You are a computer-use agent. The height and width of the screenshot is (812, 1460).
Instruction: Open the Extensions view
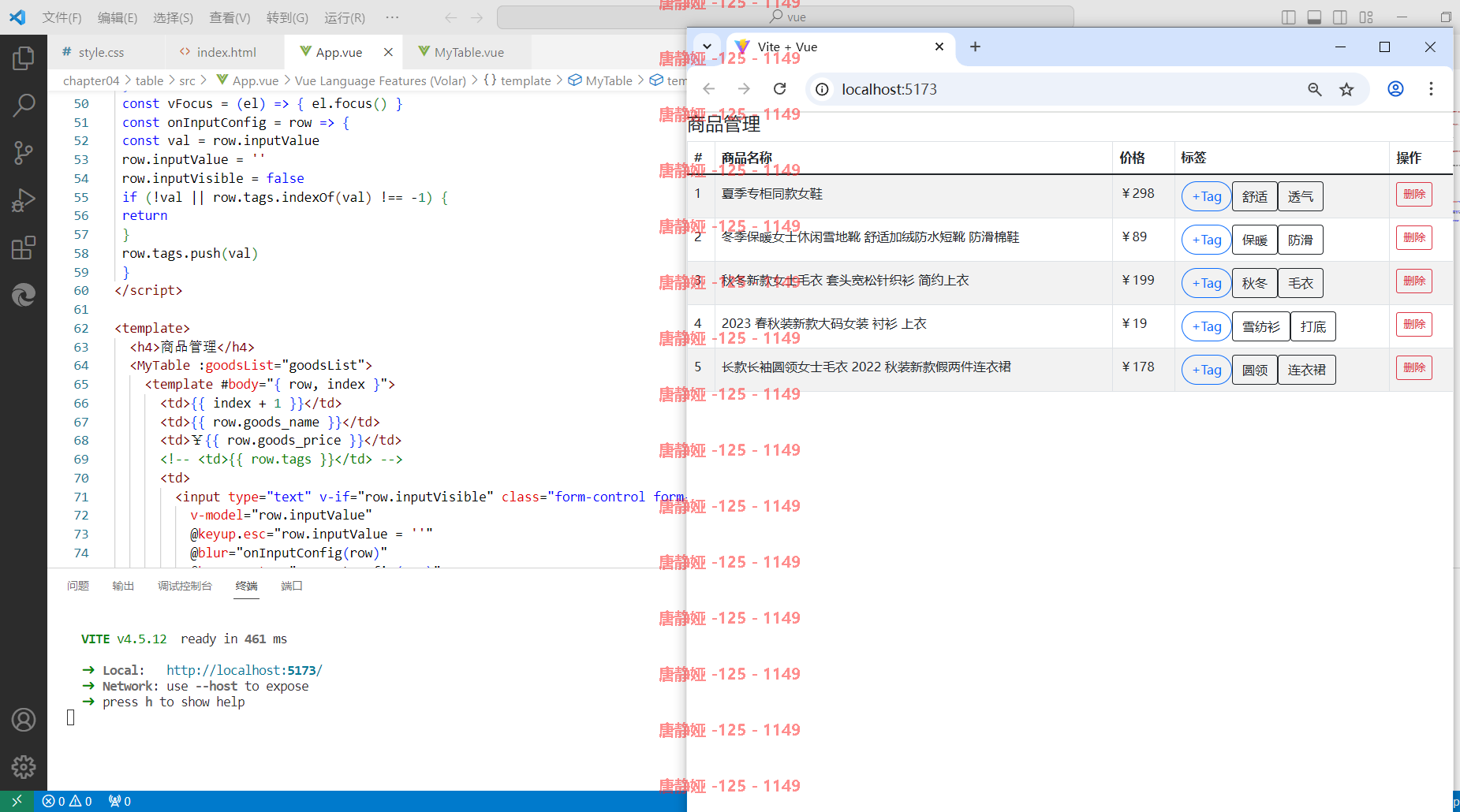[24, 248]
